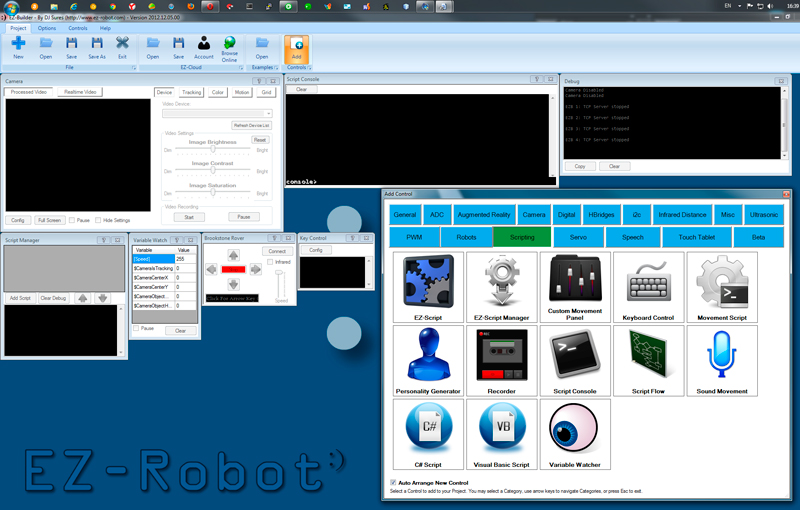Save project to EZ-Cloud
800x510 pixels.
click(179, 48)
